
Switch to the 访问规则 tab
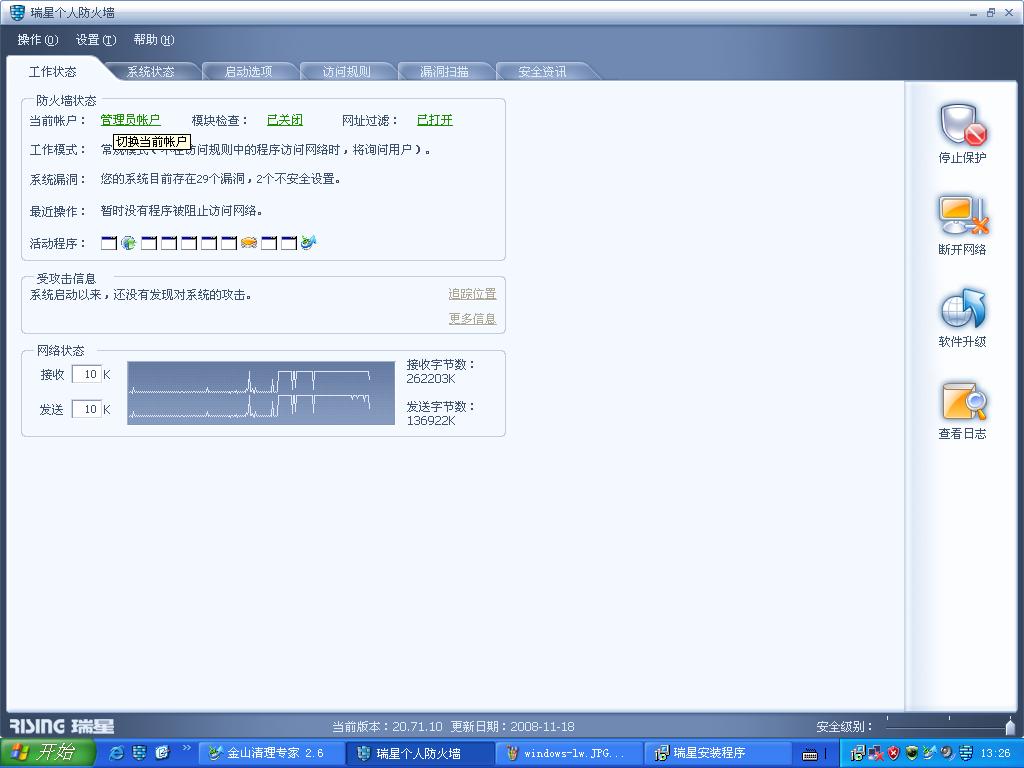(347, 71)
